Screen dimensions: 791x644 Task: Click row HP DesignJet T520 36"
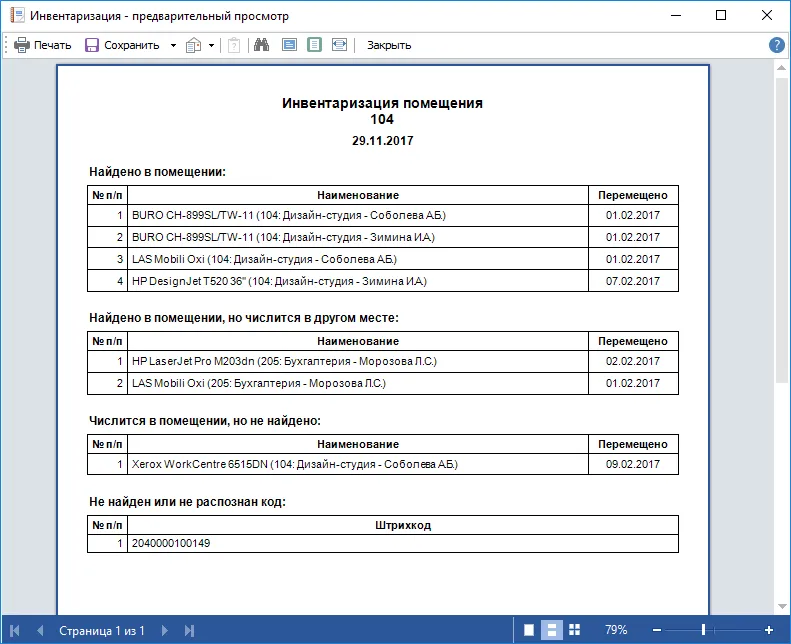[x=383, y=281]
